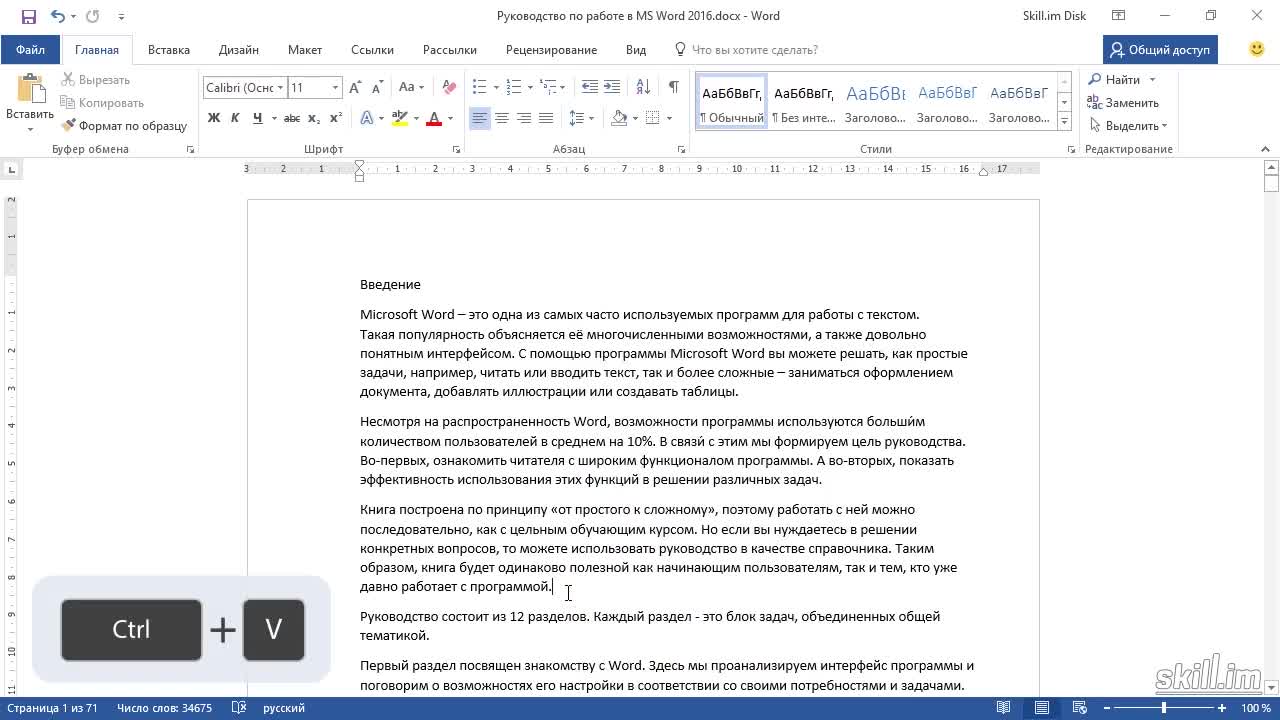Viewport: 1280px width, 720px height.
Task: Apply superscript formatting (x²)
Action: pyautogui.click(x=336, y=118)
